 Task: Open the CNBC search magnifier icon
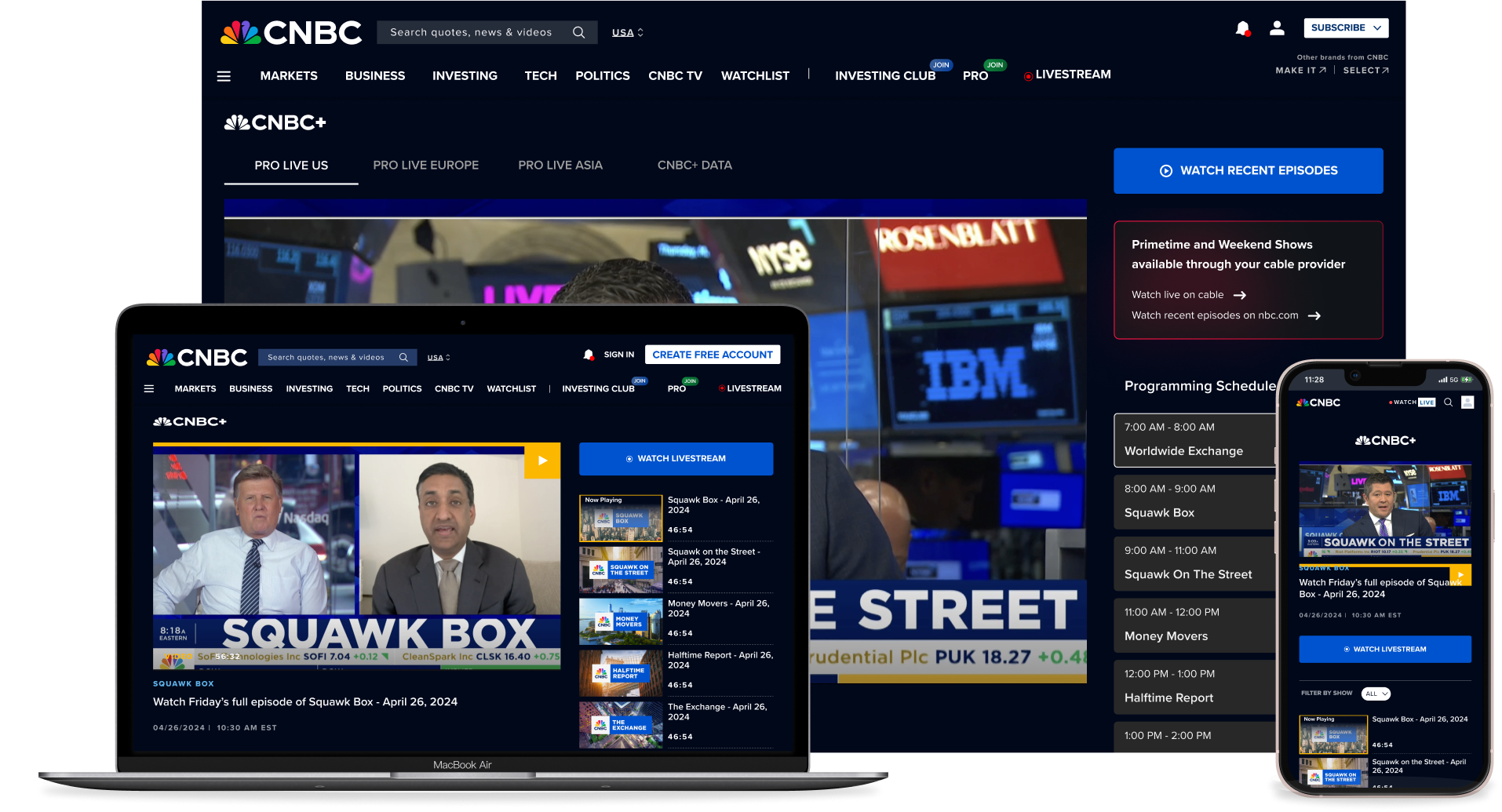coord(578,32)
